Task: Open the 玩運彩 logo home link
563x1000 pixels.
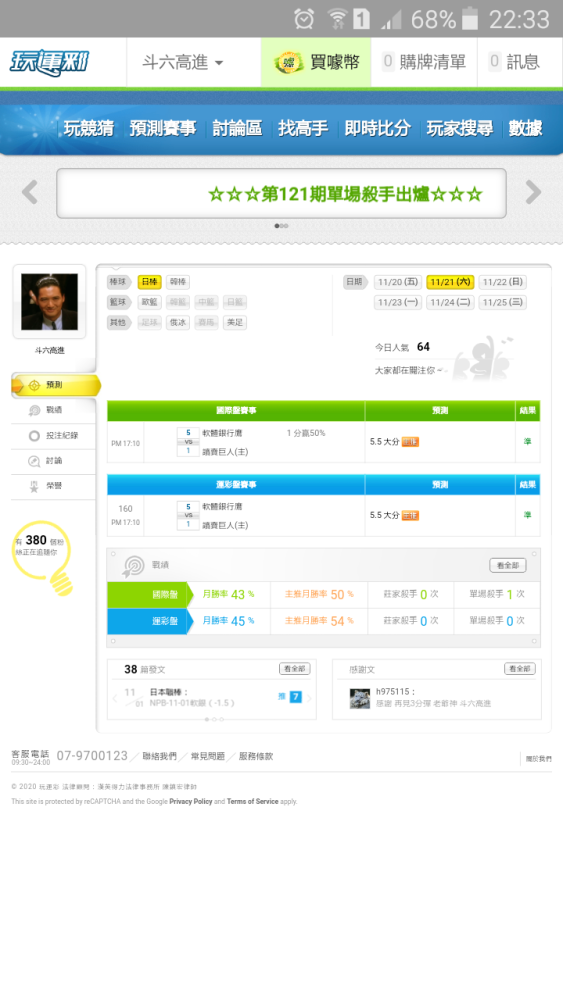Action: (49, 62)
